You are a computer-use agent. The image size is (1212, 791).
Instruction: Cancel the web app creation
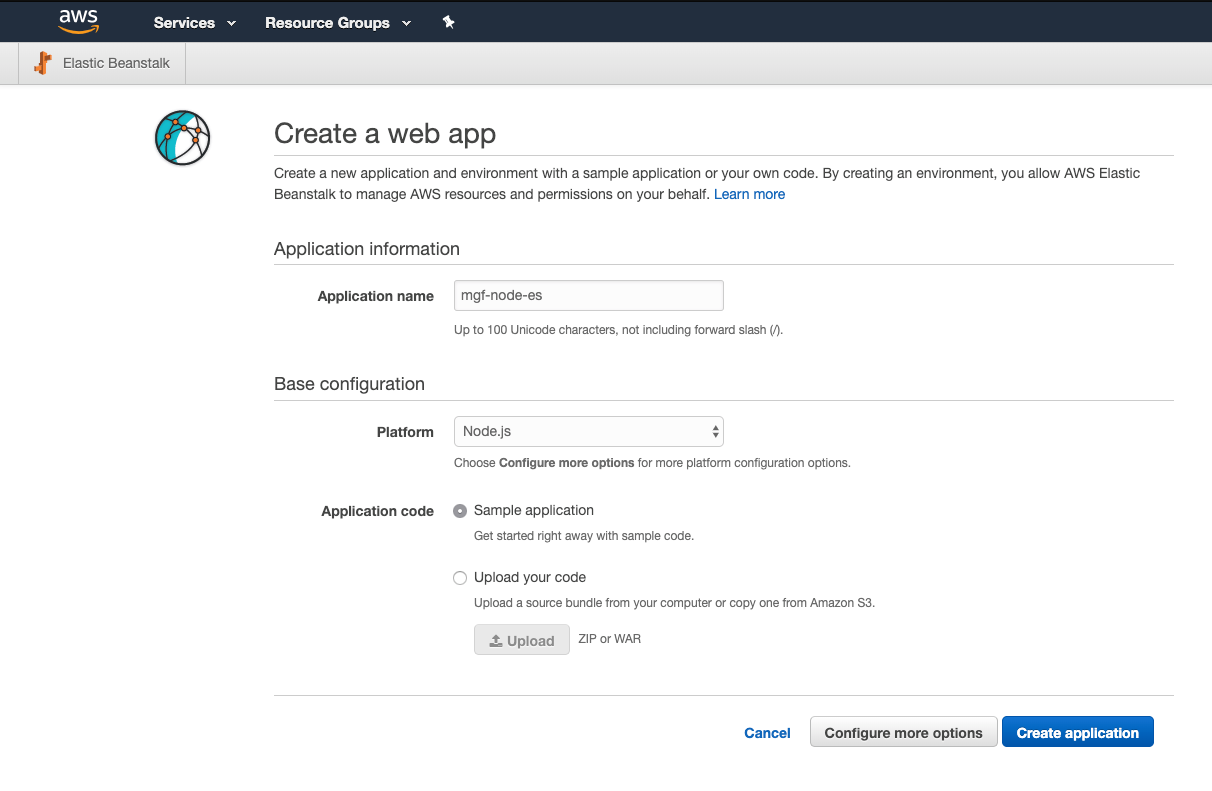point(767,733)
